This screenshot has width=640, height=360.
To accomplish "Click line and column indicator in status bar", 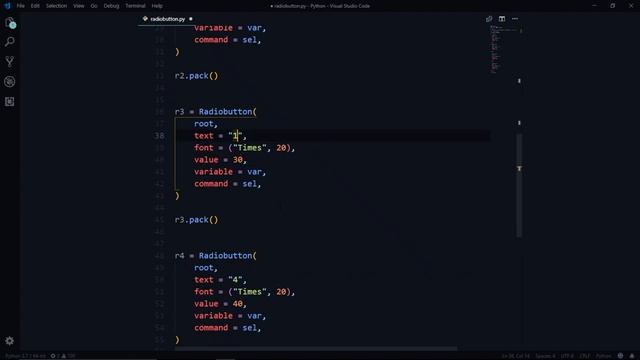I will pyautogui.click(x=516, y=356).
